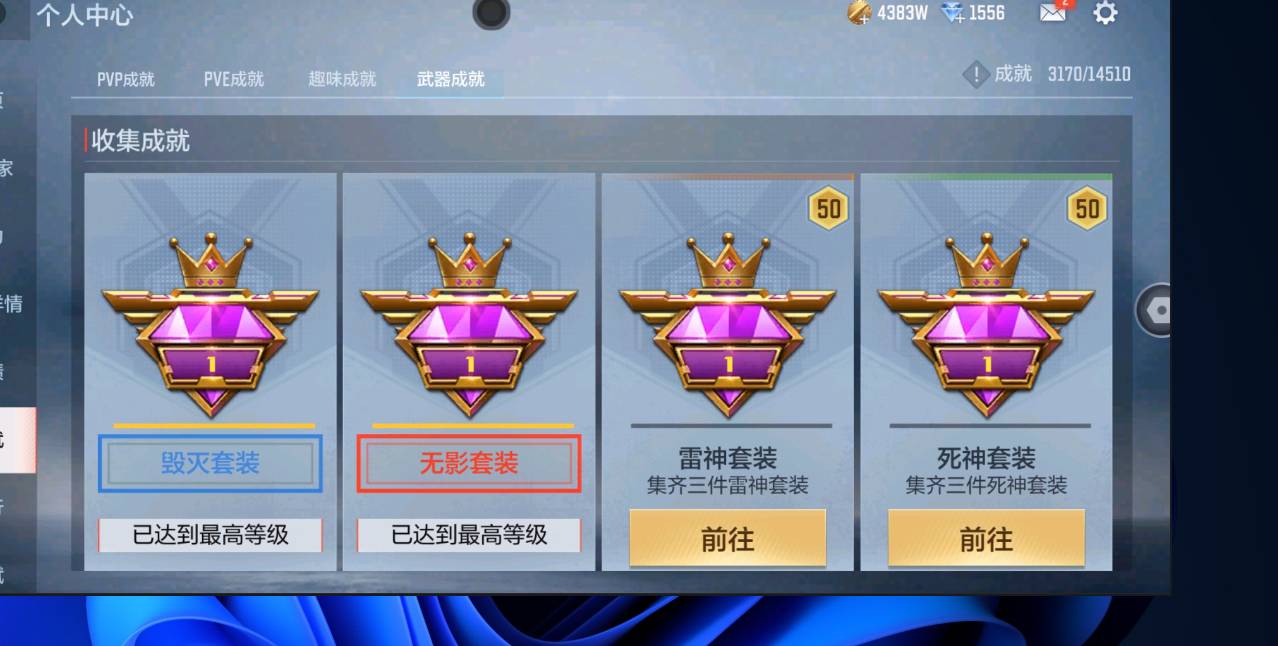
Task: Tap the 50 reward badge on 雷神套装
Action: (x=828, y=209)
